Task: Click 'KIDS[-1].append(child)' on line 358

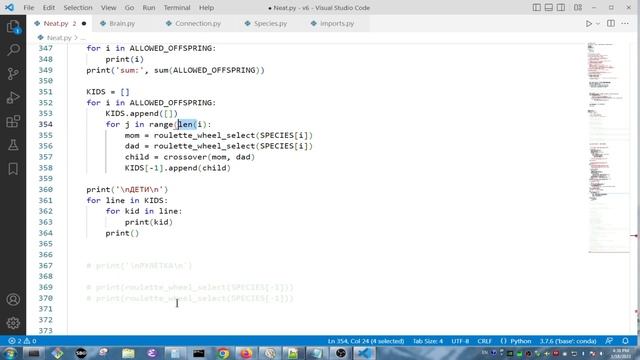Action: point(178,168)
